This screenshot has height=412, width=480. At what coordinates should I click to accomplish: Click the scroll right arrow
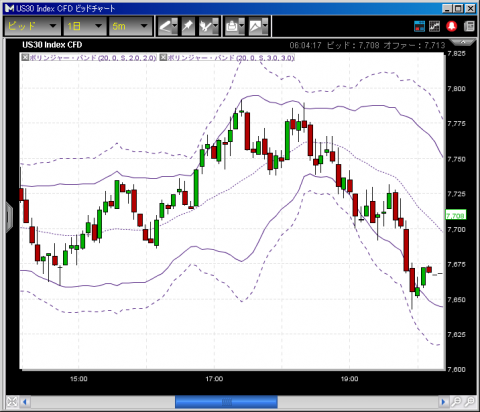tap(443, 402)
